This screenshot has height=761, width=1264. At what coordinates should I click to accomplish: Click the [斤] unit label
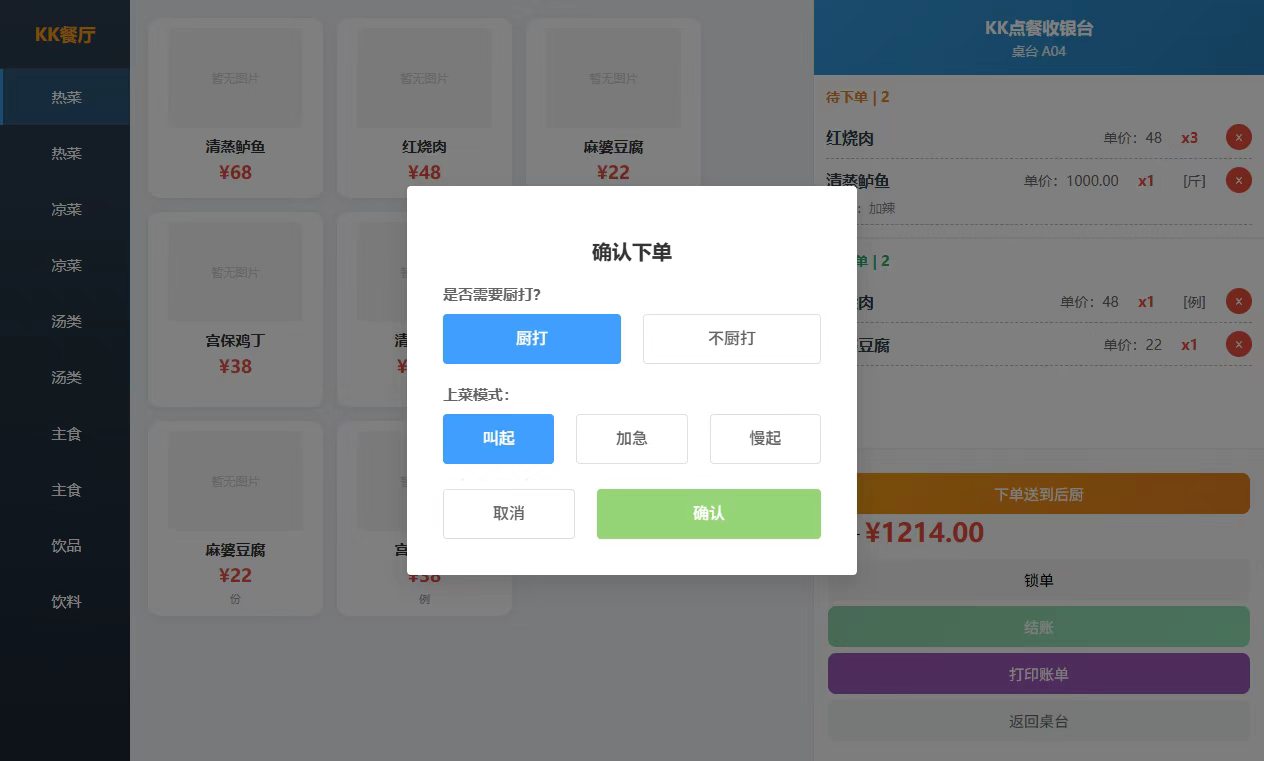1194,181
